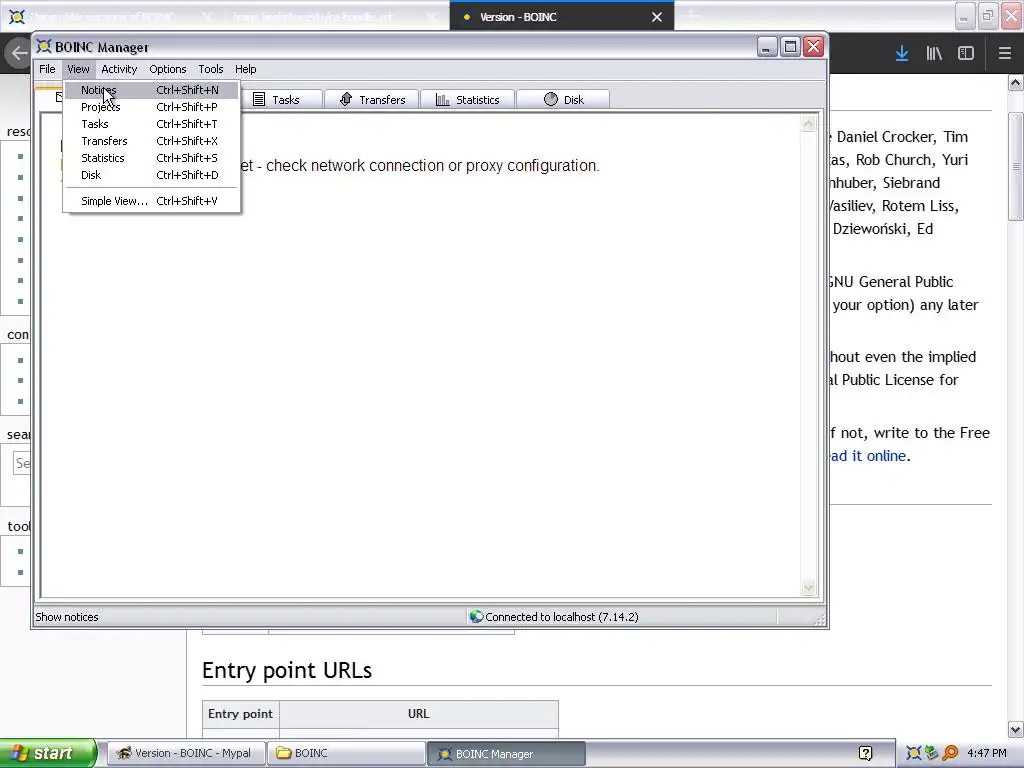Click the BOINC Manager taskbar button
Image resolution: width=1024 pixels, height=768 pixels.
tap(506, 754)
